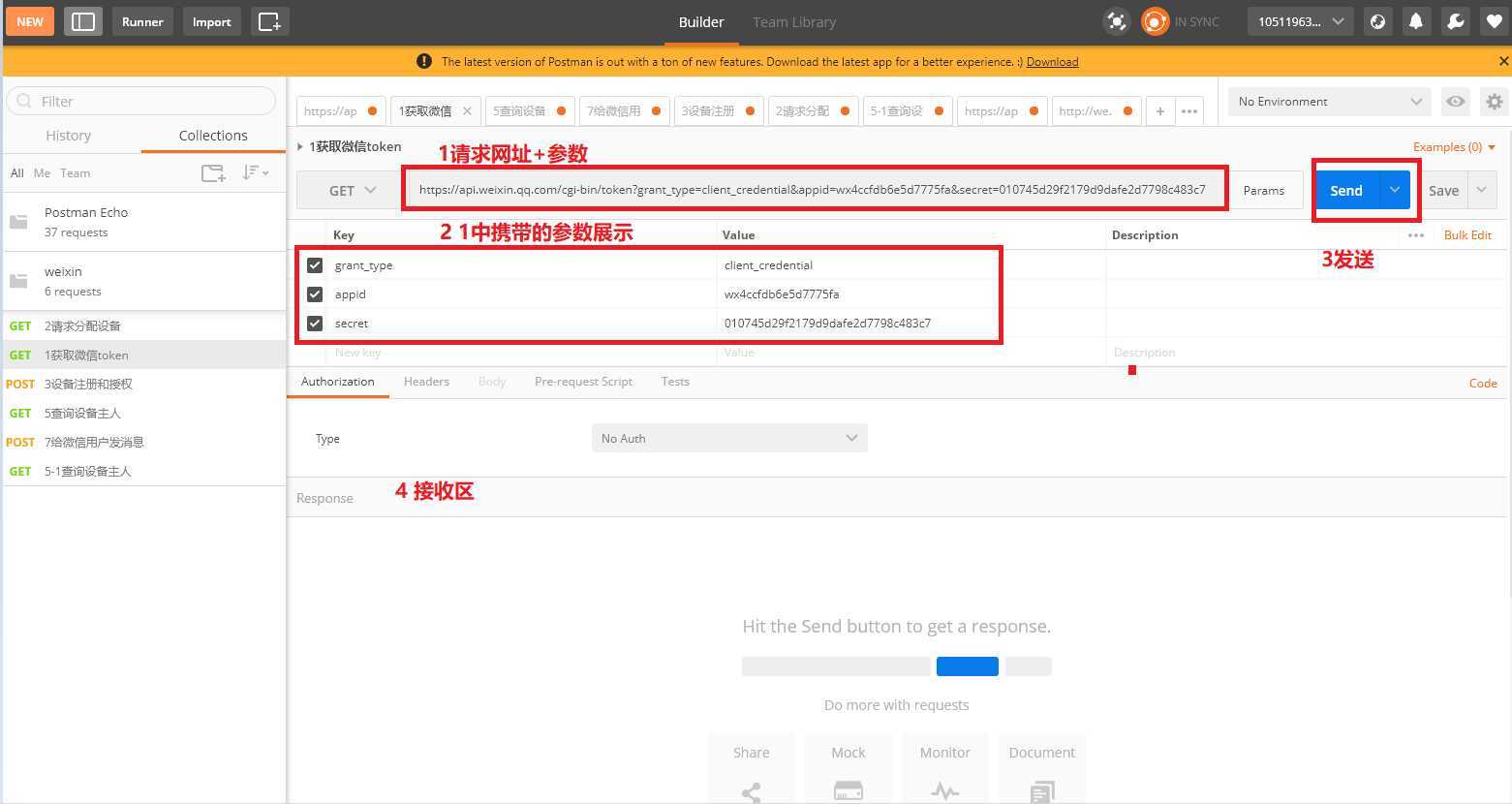1512x804 pixels.
Task: Click the sidebar Filter search field
Action: click(141, 101)
